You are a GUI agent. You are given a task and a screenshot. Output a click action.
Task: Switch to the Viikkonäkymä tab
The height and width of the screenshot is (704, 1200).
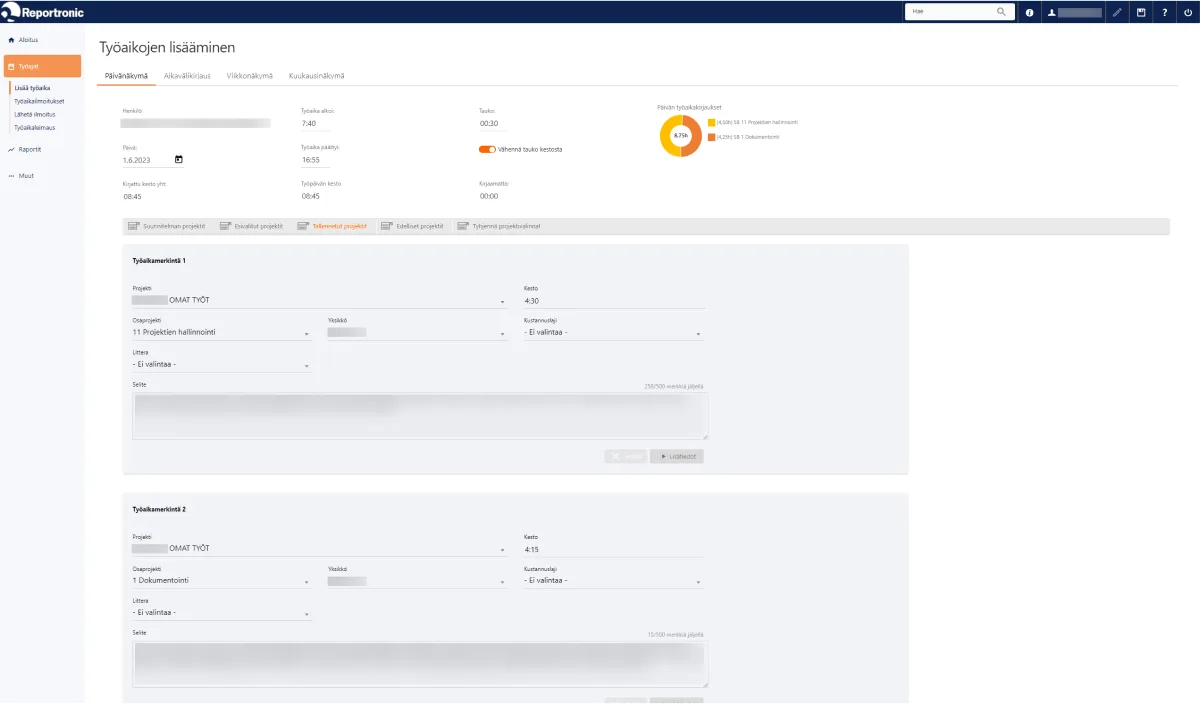tap(249, 76)
